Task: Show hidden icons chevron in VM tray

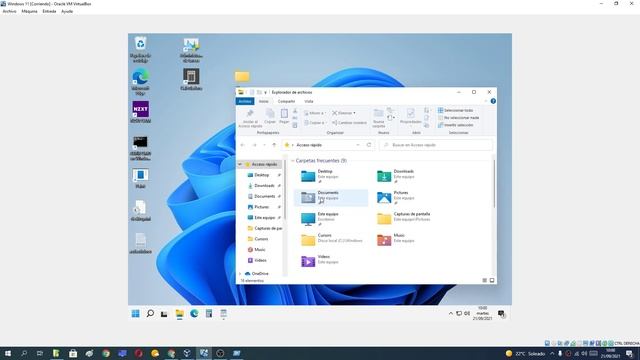Action: 451,313
